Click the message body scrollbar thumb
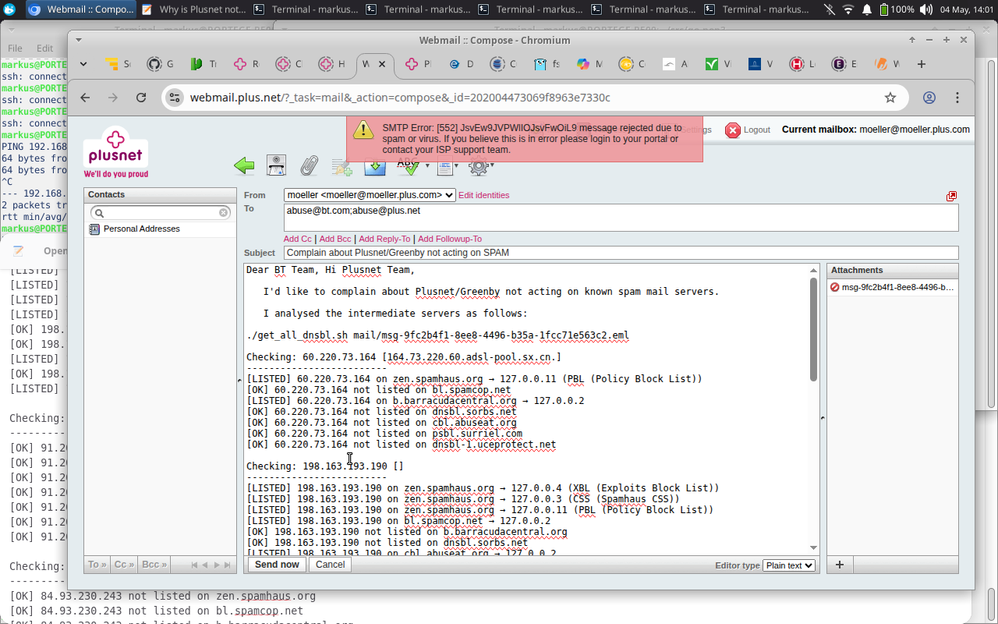Viewport: 998px width, 624px height. coord(813,329)
